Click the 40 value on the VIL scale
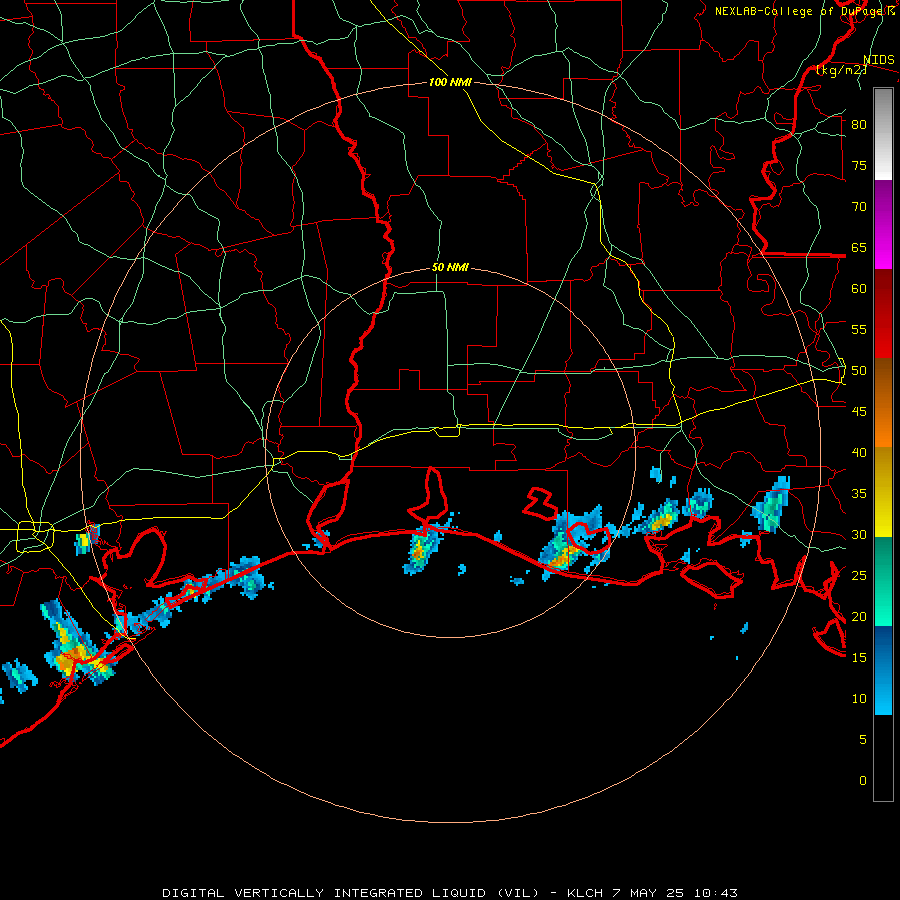900x900 pixels. tap(859, 452)
